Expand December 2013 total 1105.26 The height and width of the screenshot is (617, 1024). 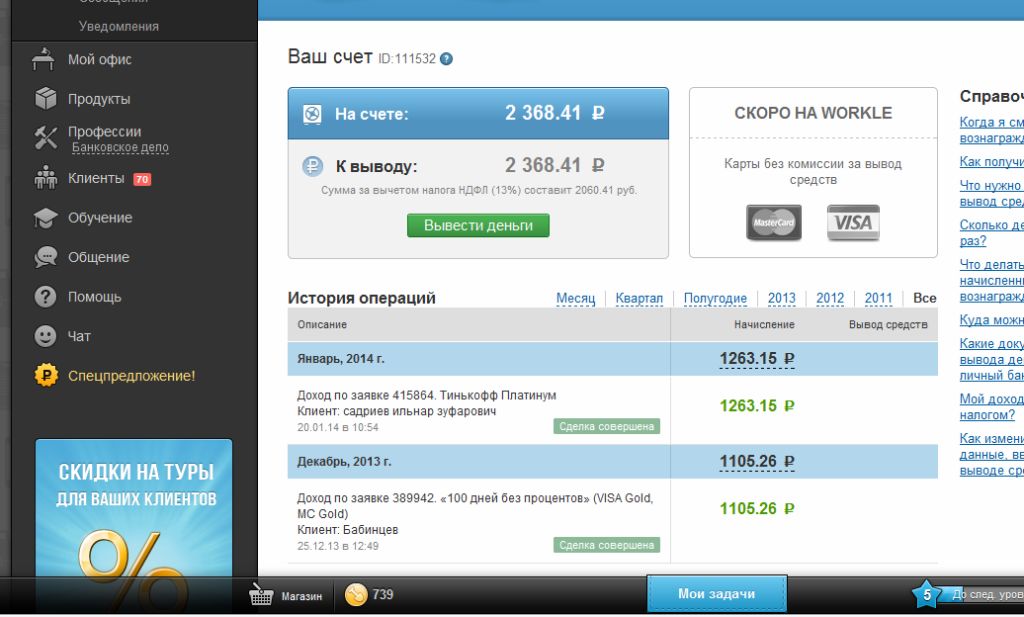(x=757, y=462)
